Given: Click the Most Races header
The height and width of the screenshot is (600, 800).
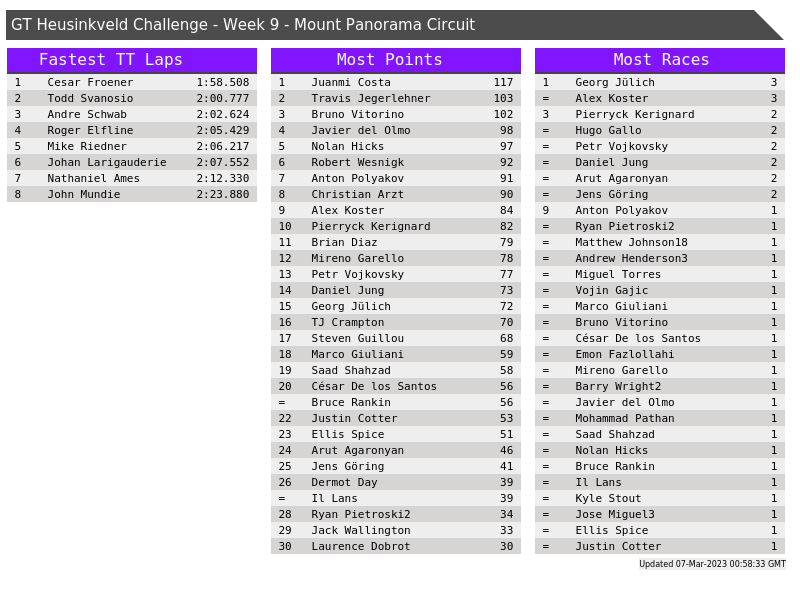Looking at the screenshot, I should pyautogui.click(x=660, y=60).
